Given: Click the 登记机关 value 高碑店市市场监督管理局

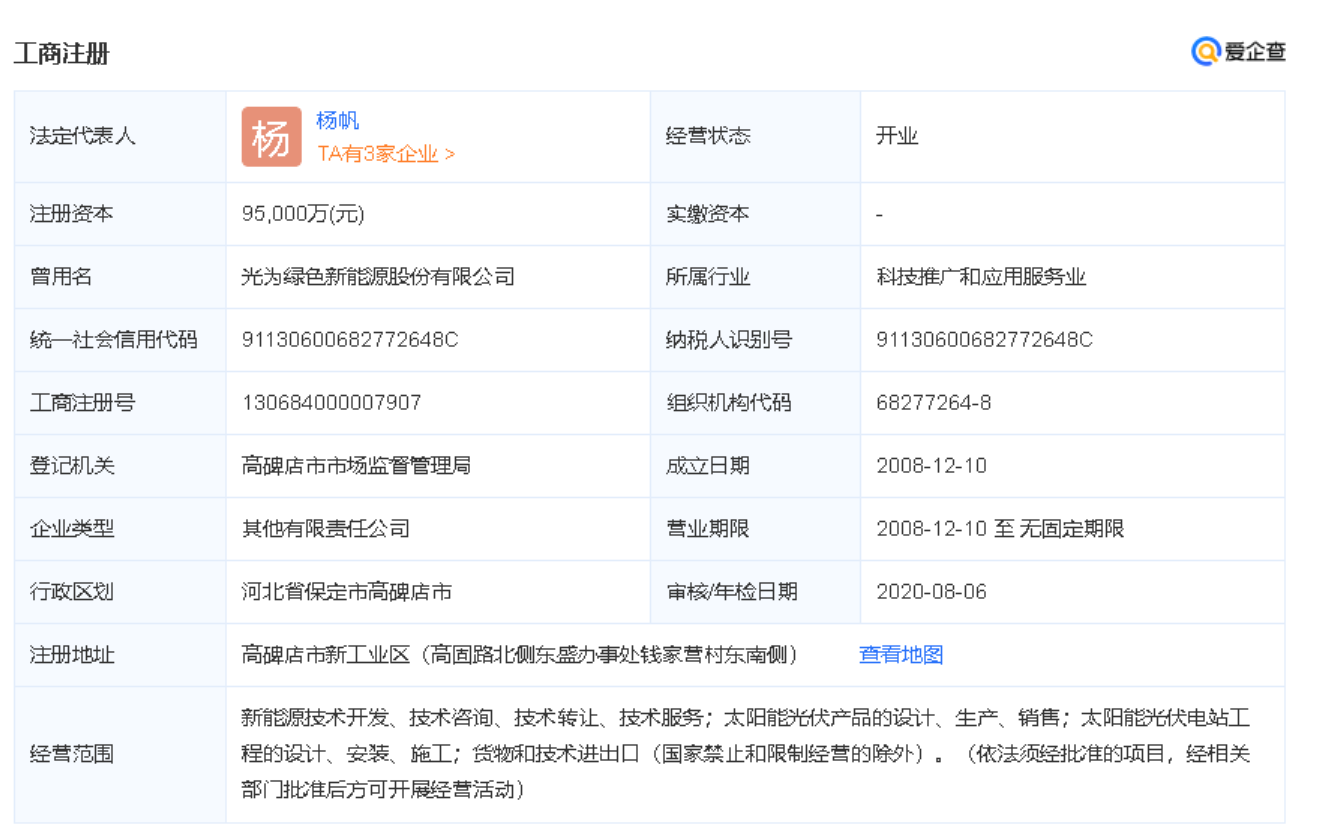Looking at the screenshot, I should point(356,466).
